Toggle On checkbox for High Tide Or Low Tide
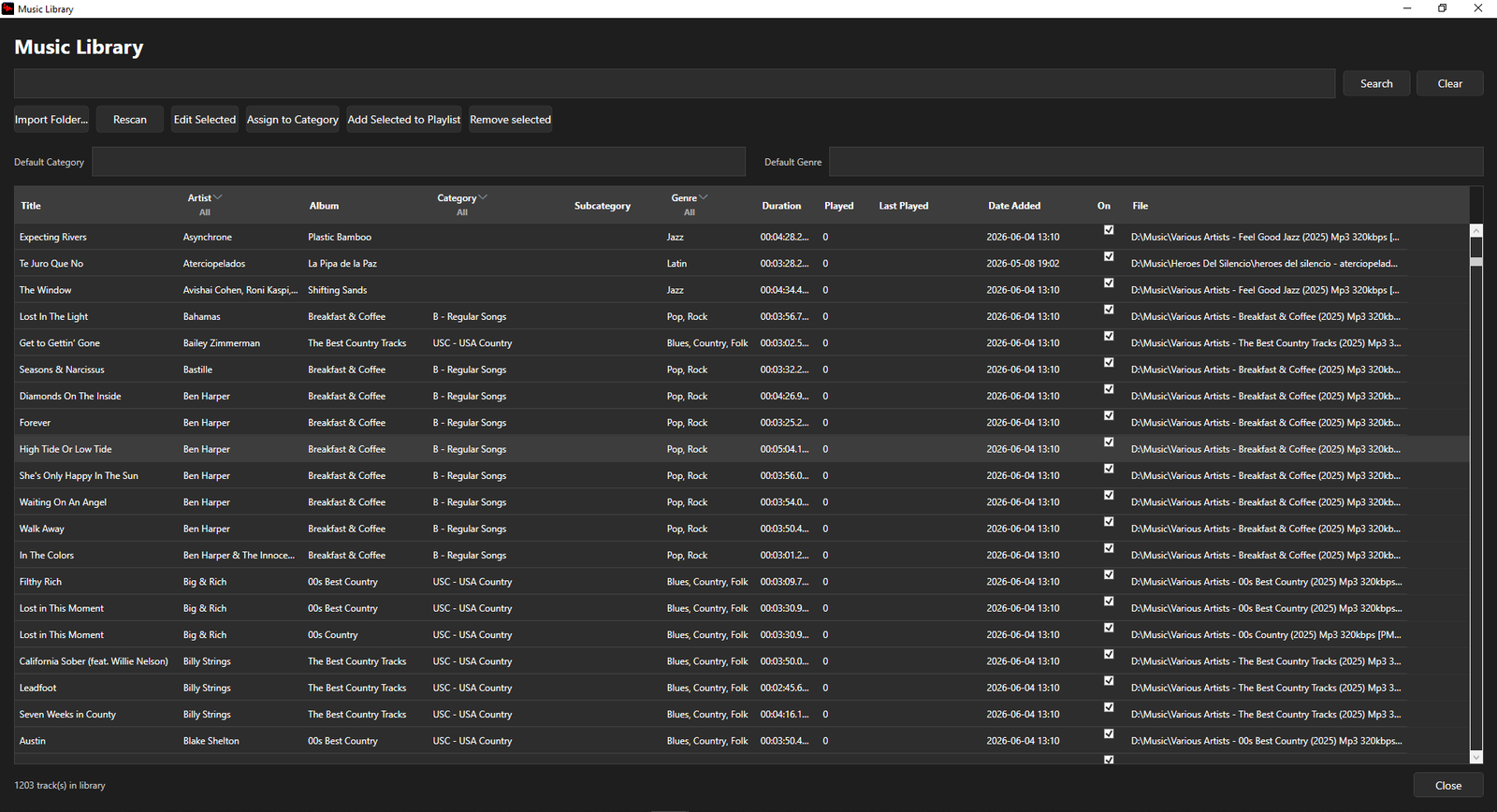This screenshot has width=1497, height=812. [x=1109, y=442]
